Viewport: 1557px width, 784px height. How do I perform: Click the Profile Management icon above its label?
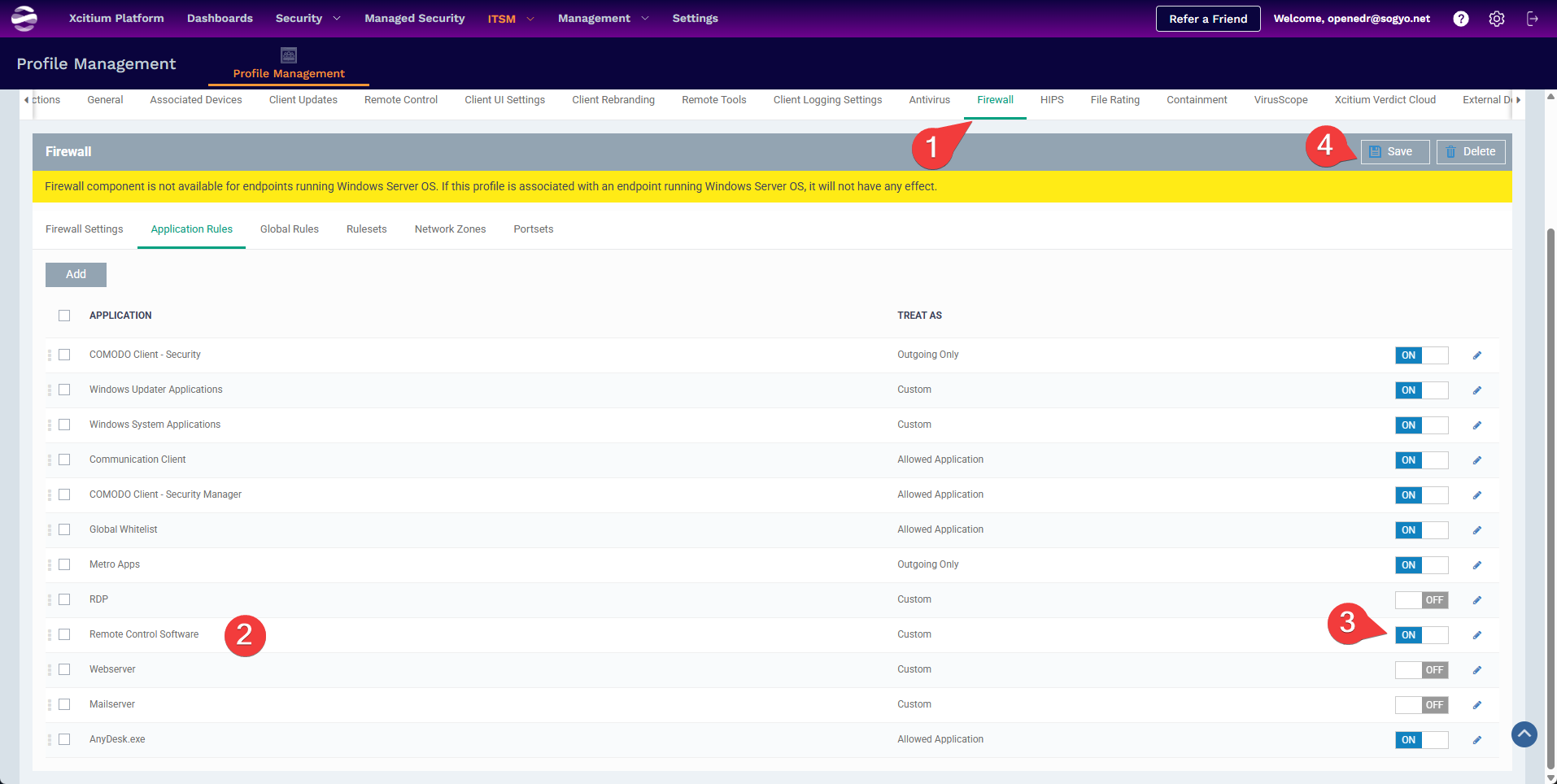(289, 55)
